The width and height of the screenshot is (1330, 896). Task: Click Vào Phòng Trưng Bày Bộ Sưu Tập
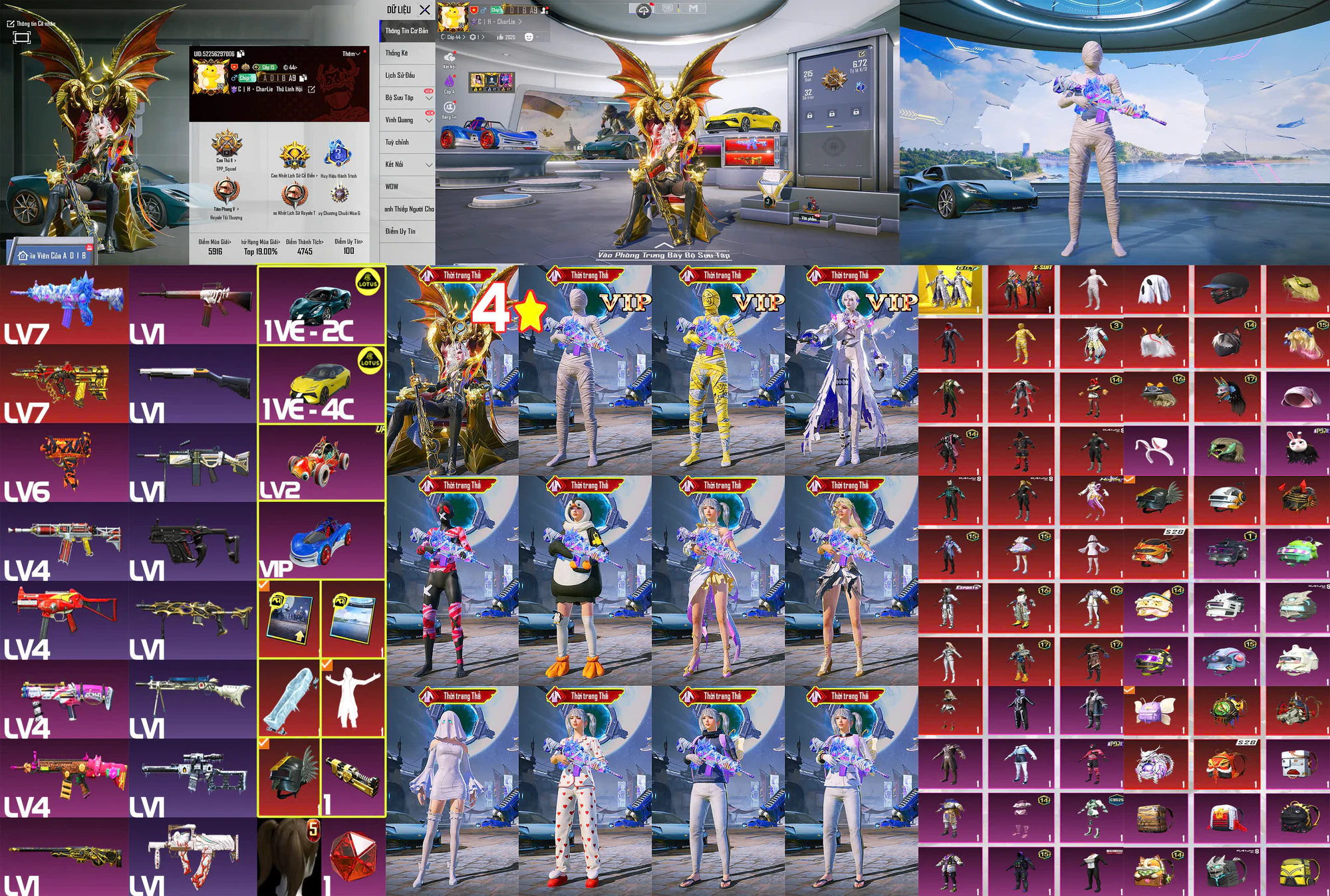click(664, 255)
